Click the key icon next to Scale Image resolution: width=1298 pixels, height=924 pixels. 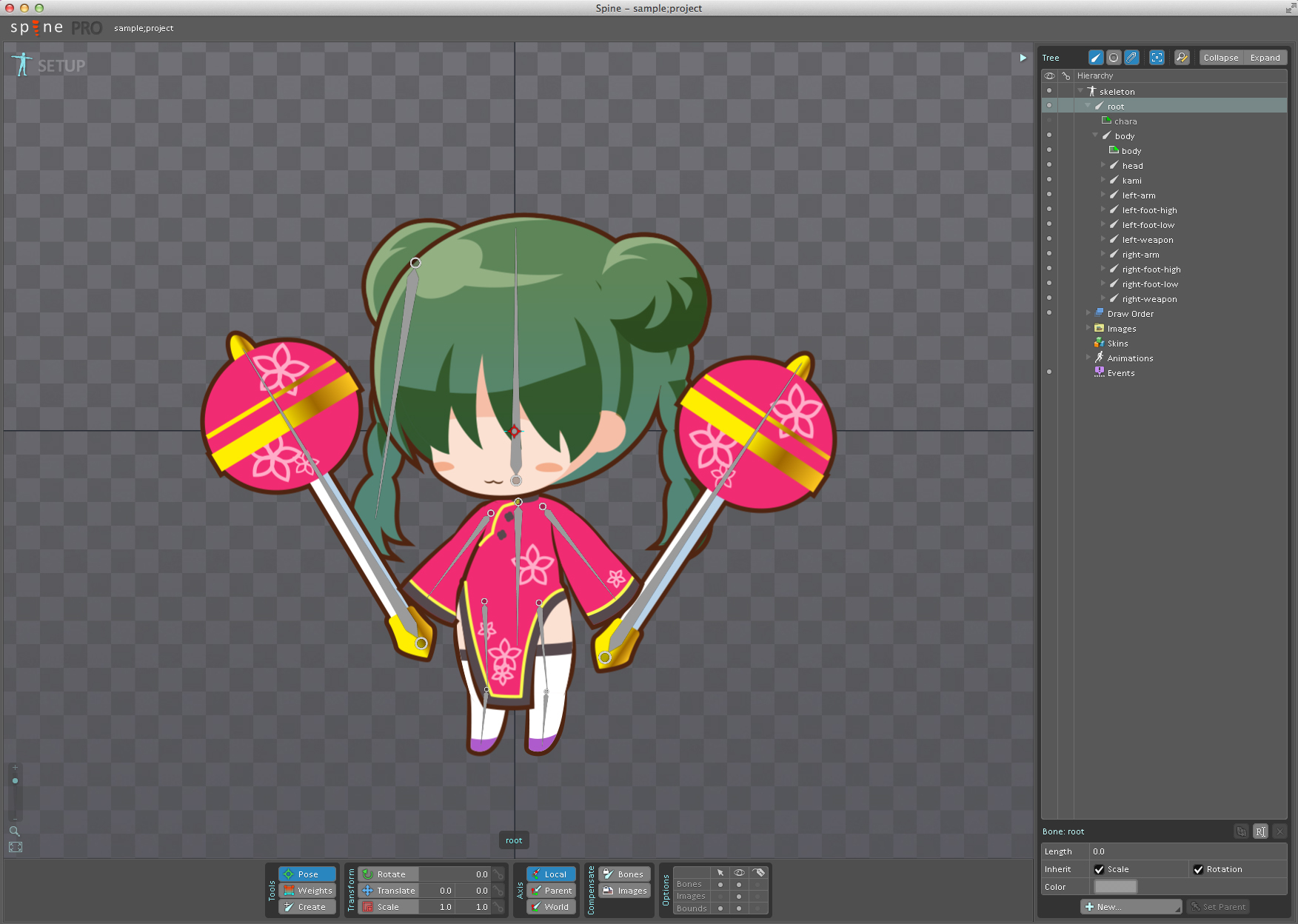click(499, 907)
